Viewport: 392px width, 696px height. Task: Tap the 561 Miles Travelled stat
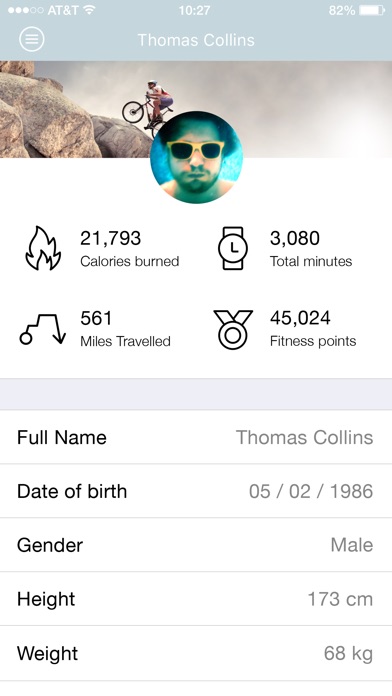(125, 329)
